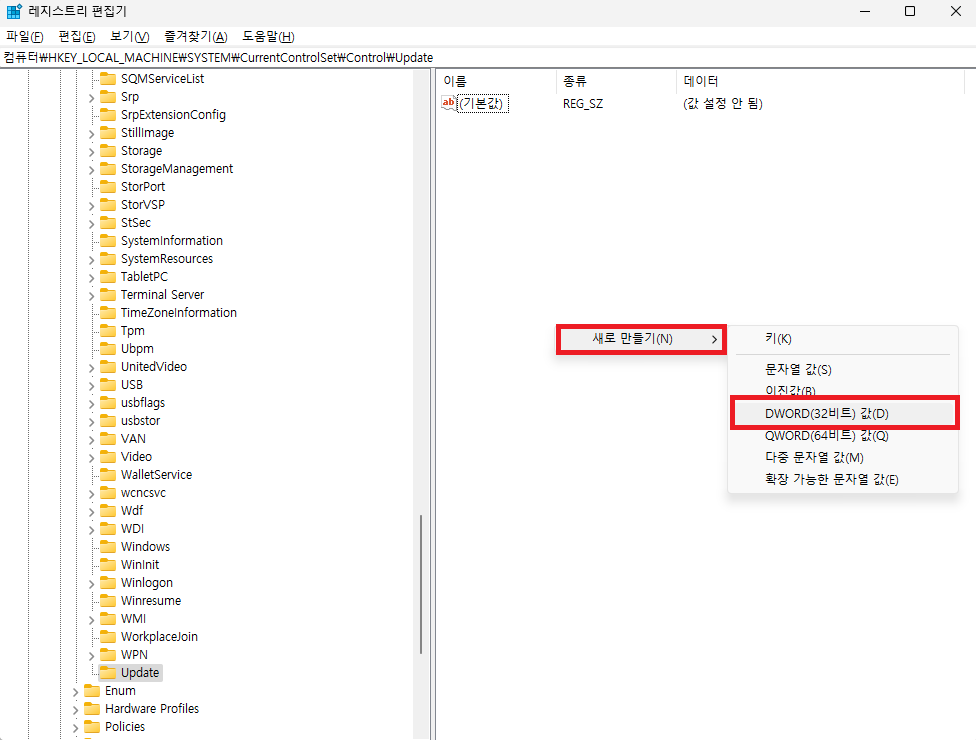Open the 보기(V) menu
This screenshot has width=976, height=740.
click(x=129, y=37)
